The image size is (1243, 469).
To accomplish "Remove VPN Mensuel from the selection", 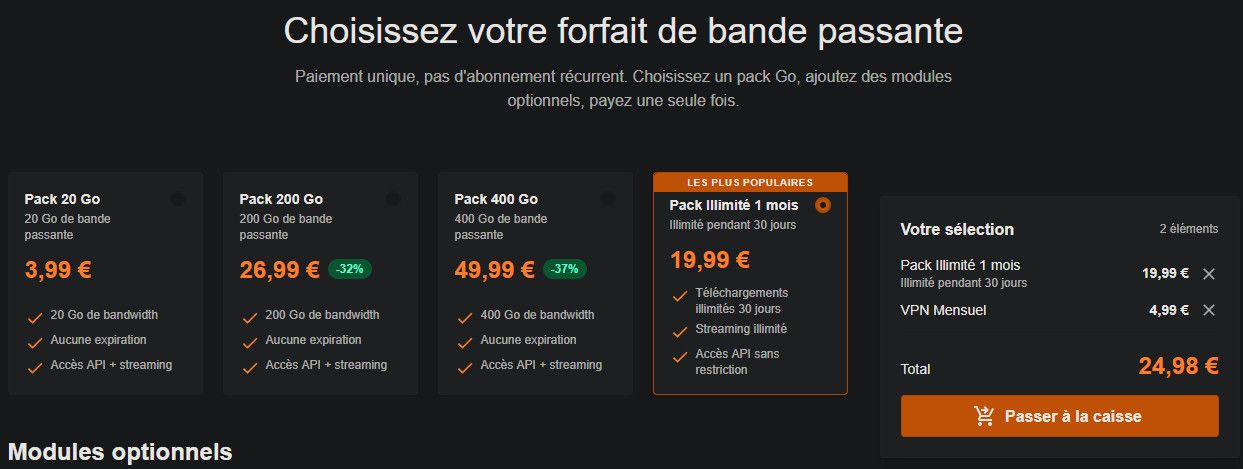I will point(1208,310).
